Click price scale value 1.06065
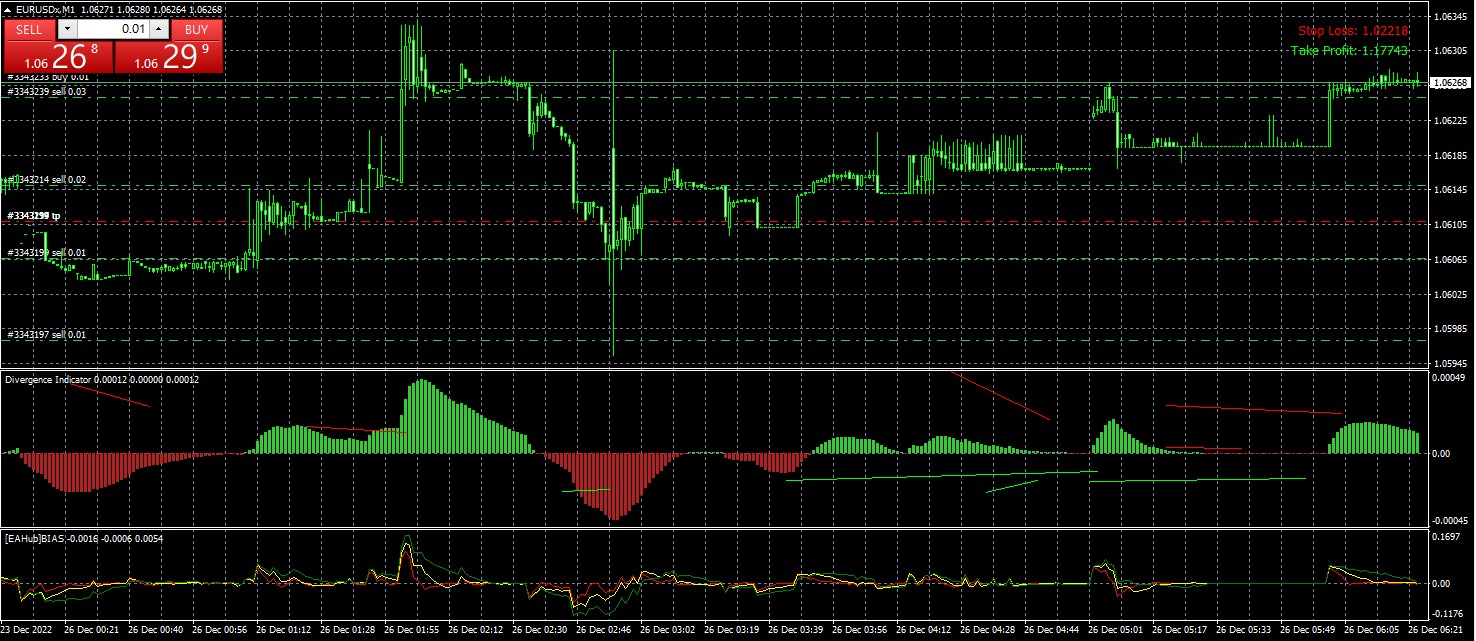 coord(1450,260)
